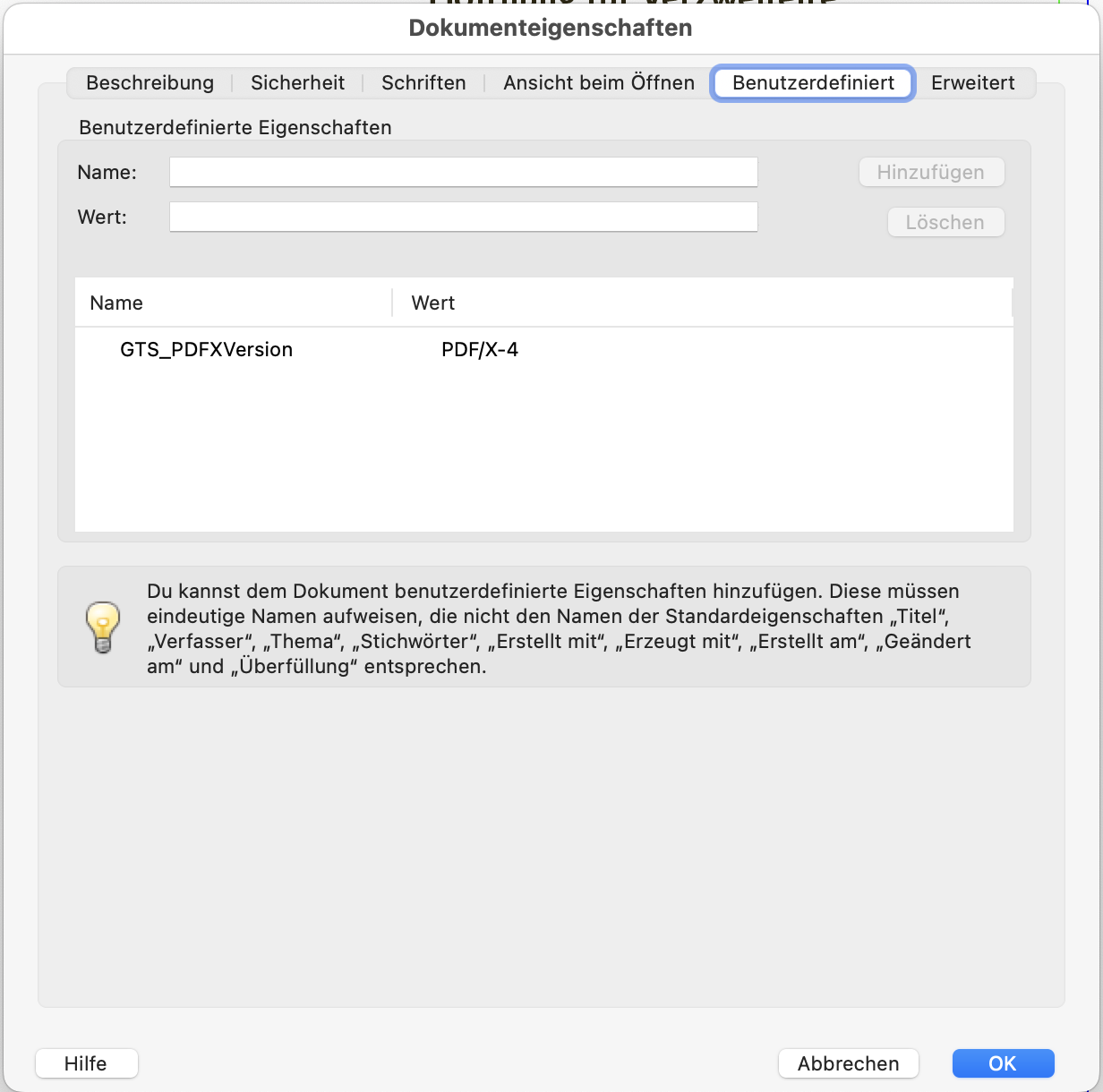This screenshot has width=1103, height=1092.
Task: Select the Schriften tab
Action: [423, 83]
